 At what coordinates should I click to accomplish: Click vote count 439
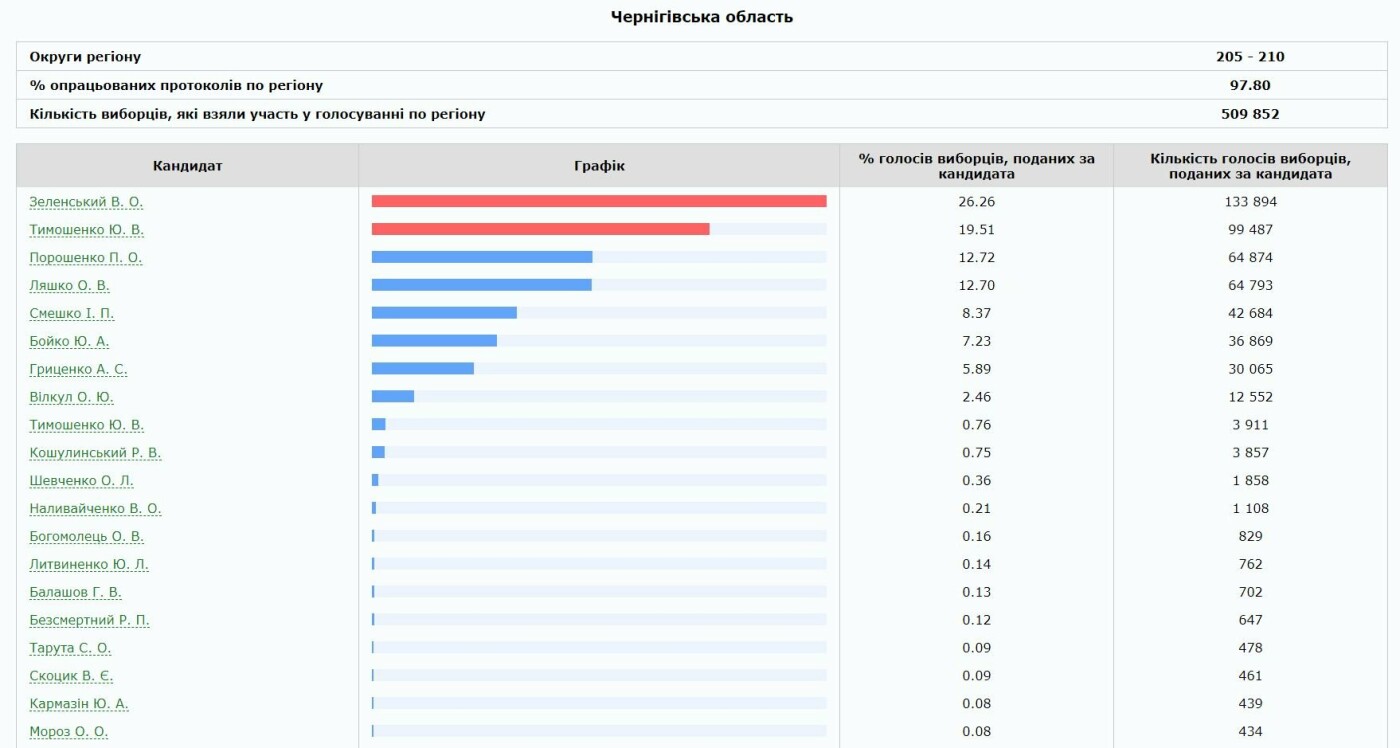click(1250, 704)
